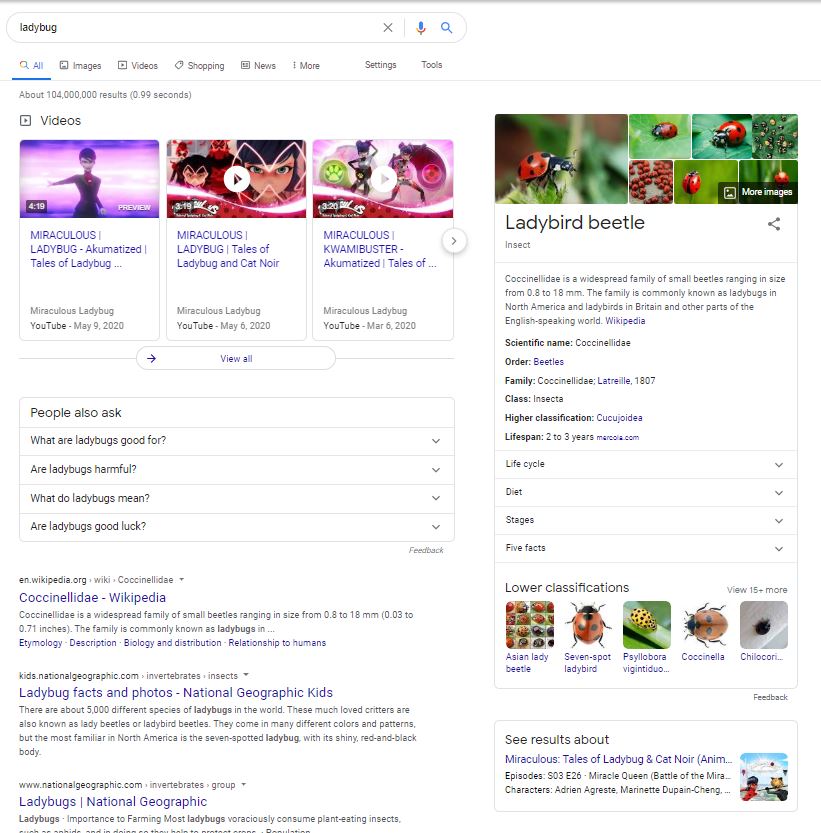Switch to Images tab
Screen dimensions: 821x833
80,65
